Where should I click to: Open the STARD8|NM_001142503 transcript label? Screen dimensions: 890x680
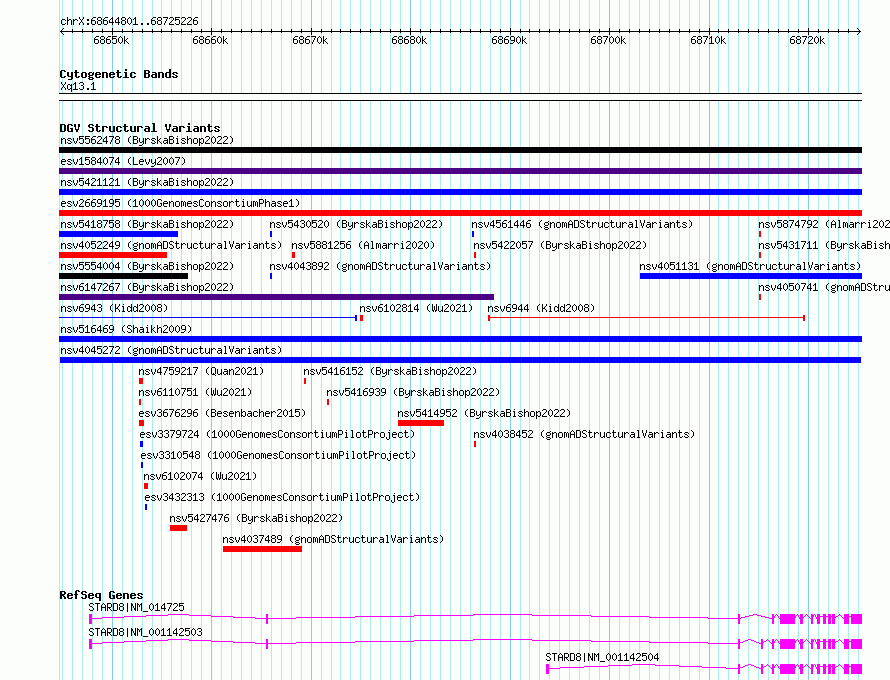pyautogui.click(x=145, y=632)
